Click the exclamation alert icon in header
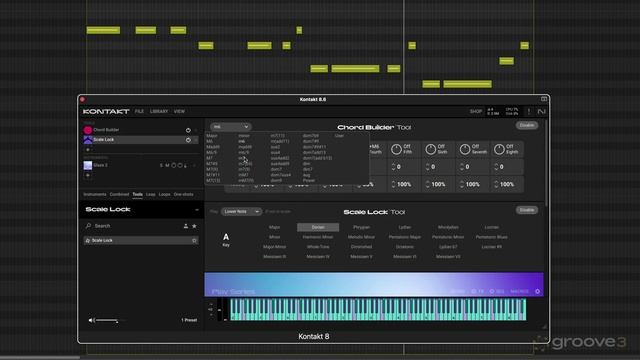Screen dimensions: 640x360 tap(529, 111)
